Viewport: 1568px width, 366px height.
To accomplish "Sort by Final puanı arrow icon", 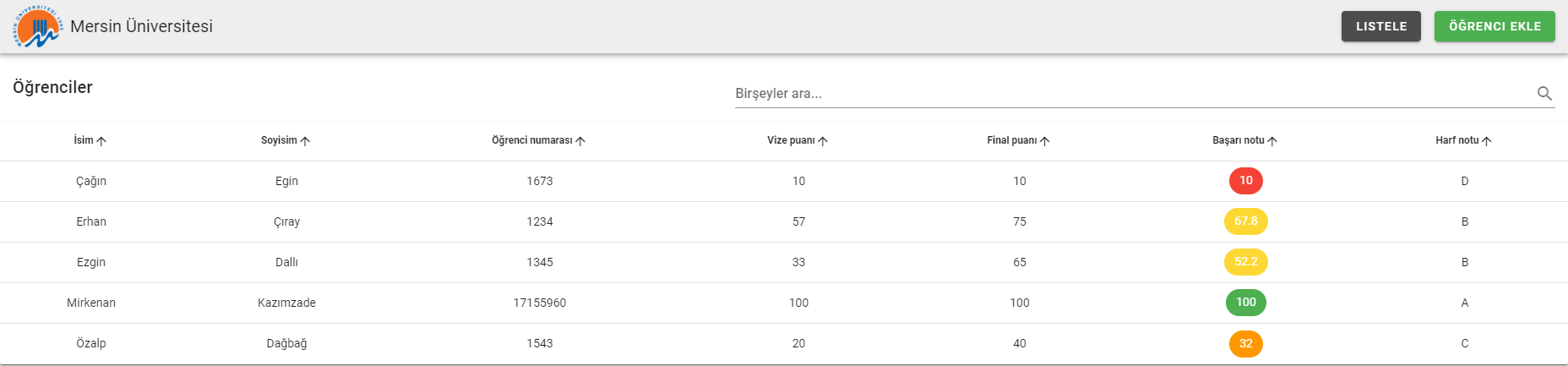I will point(1045,141).
